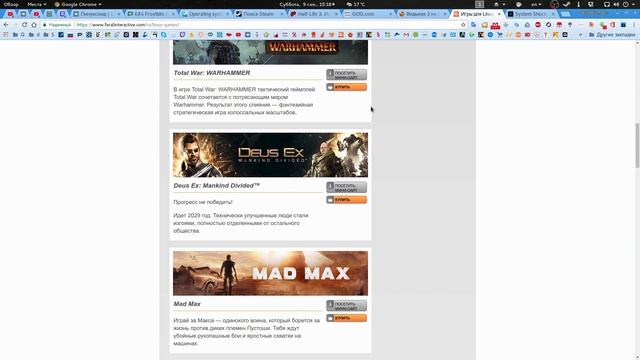Click the red AdBlock stop-sign extension icon
Viewport: 640px width, 360px height.
click(x=538, y=25)
